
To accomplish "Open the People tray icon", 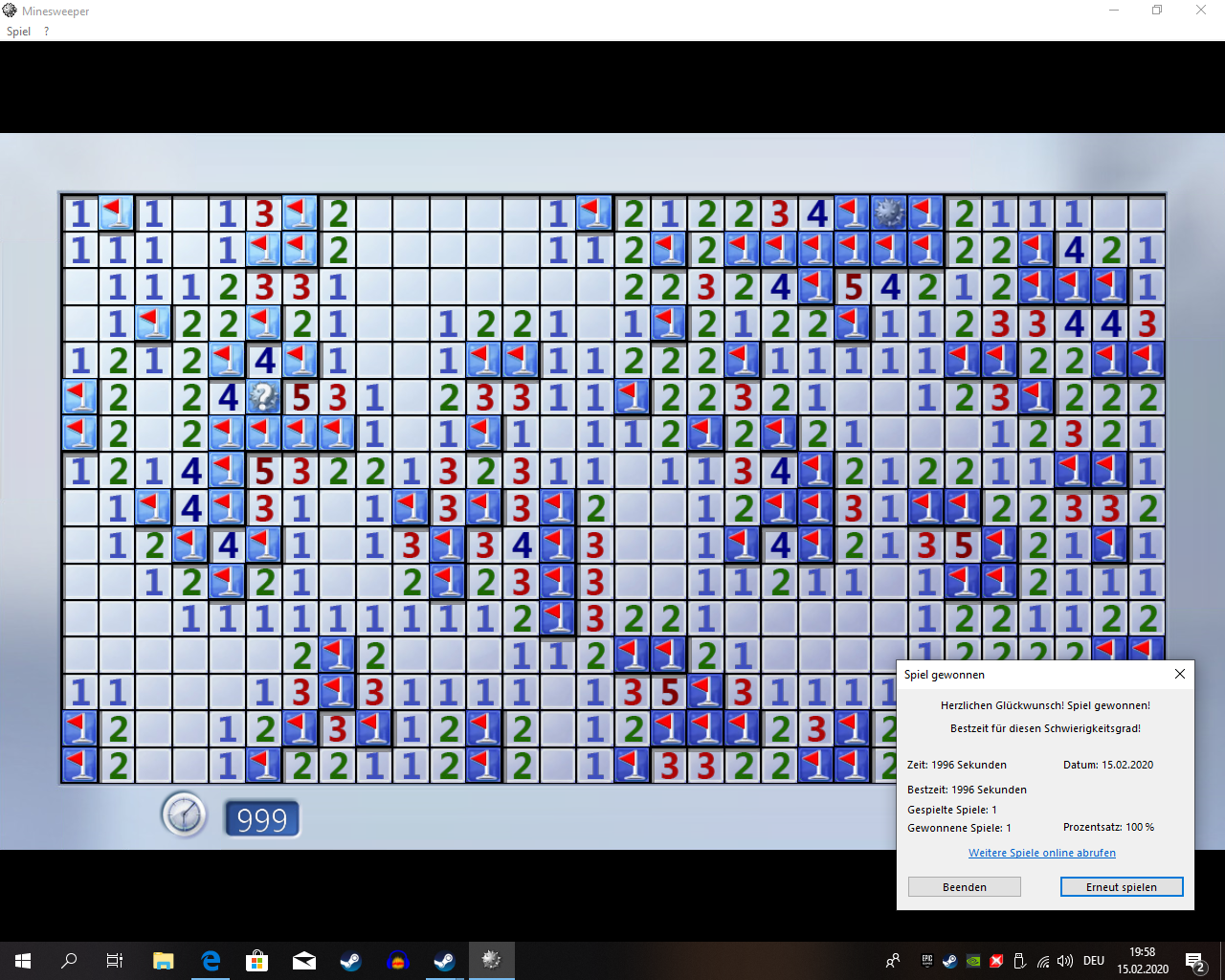I will pyautogui.click(x=893, y=961).
